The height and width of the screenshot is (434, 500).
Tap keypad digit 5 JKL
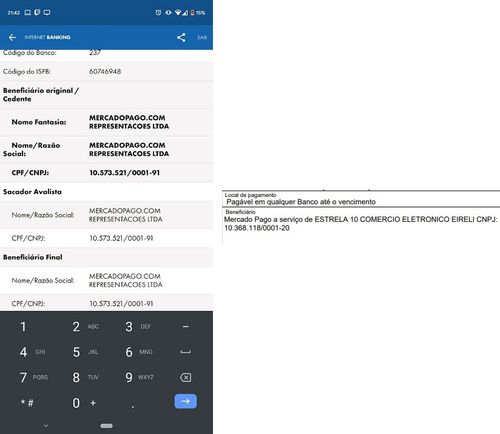tap(85, 352)
